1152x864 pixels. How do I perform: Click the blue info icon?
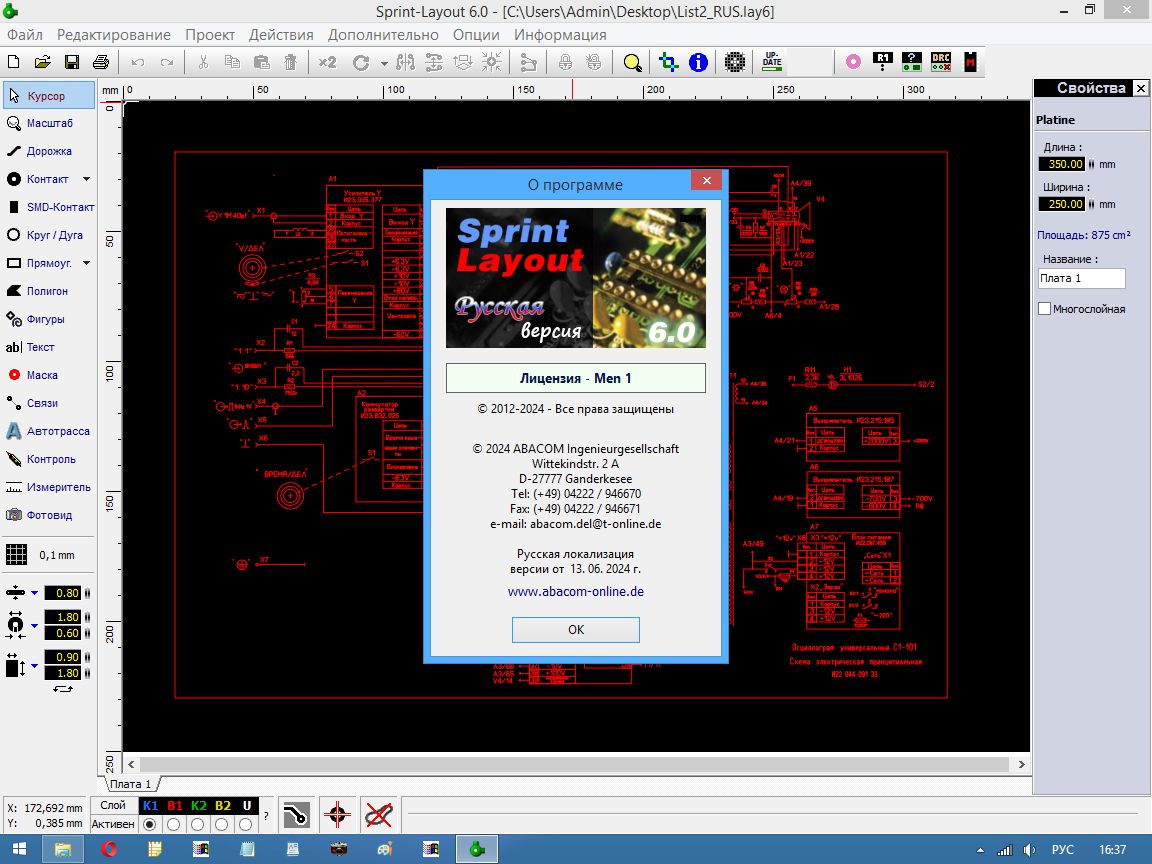[698, 62]
